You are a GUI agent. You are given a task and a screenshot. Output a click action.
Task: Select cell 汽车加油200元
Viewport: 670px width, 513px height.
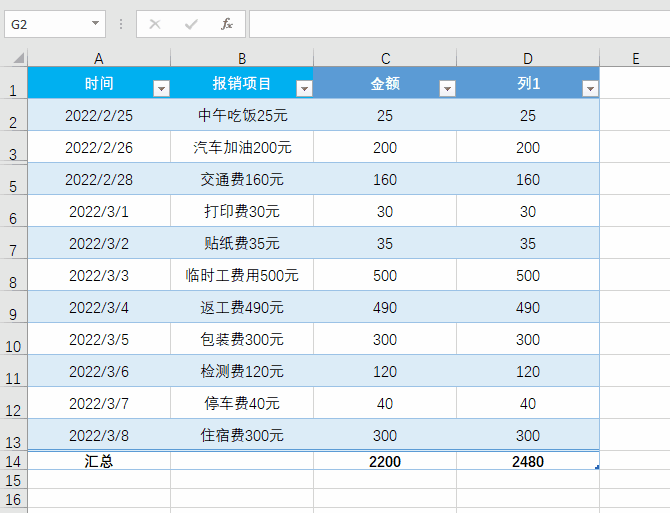click(242, 147)
